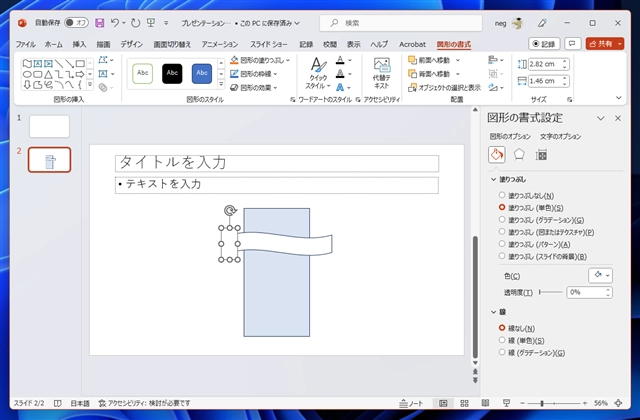
Task: Select 塗りつぶし (グラデーション) radio option
Action: 502,220
